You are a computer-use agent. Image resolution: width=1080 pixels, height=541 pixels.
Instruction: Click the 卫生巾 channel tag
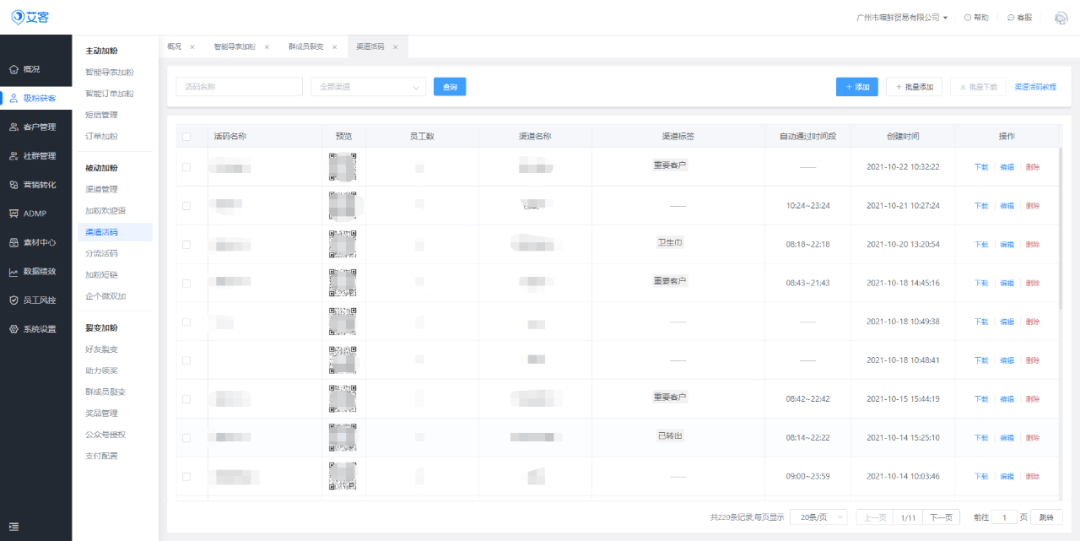tap(670, 243)
